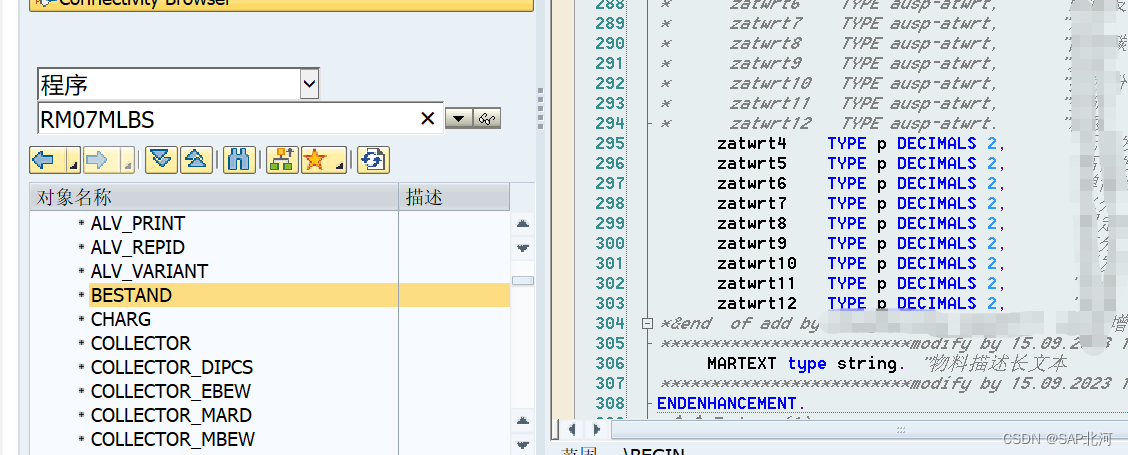Click the object hierarchy superordinate icon
1128x455 pixels.
282,160
